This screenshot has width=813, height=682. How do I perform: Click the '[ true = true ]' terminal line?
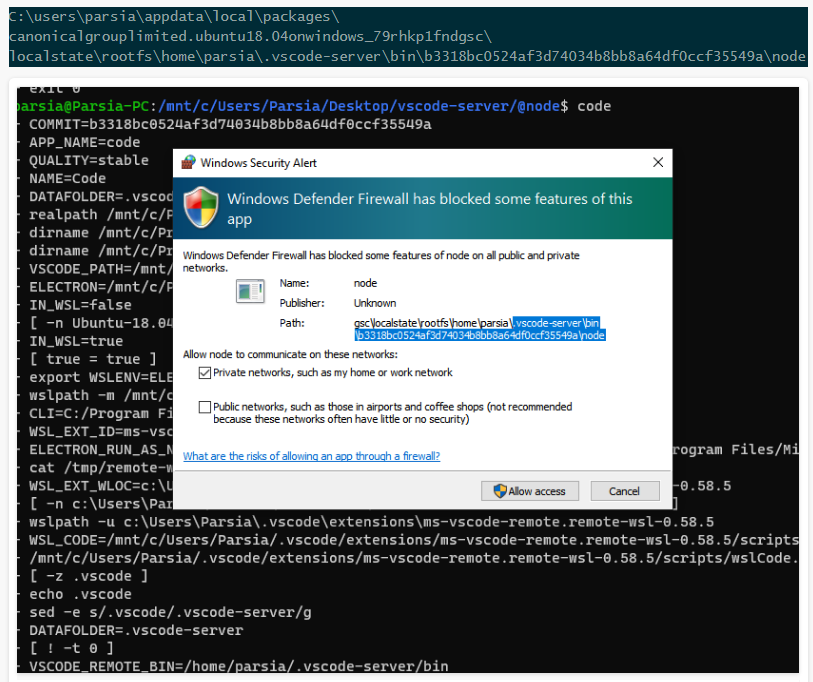pyautogui.click(x=93, y=359)
